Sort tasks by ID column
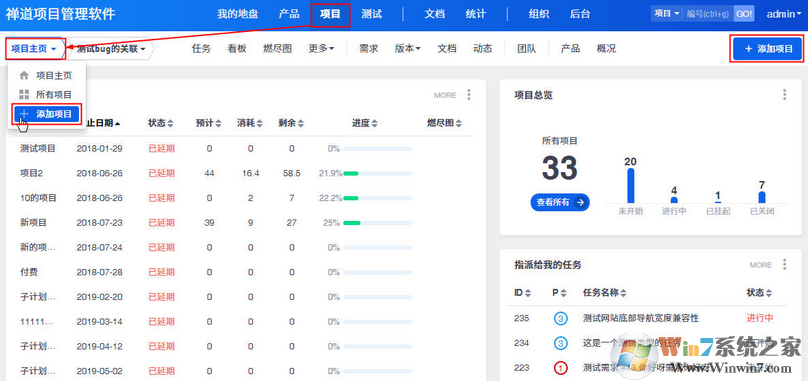Viewport: 808px width, 382px height. tap(522, 293)
